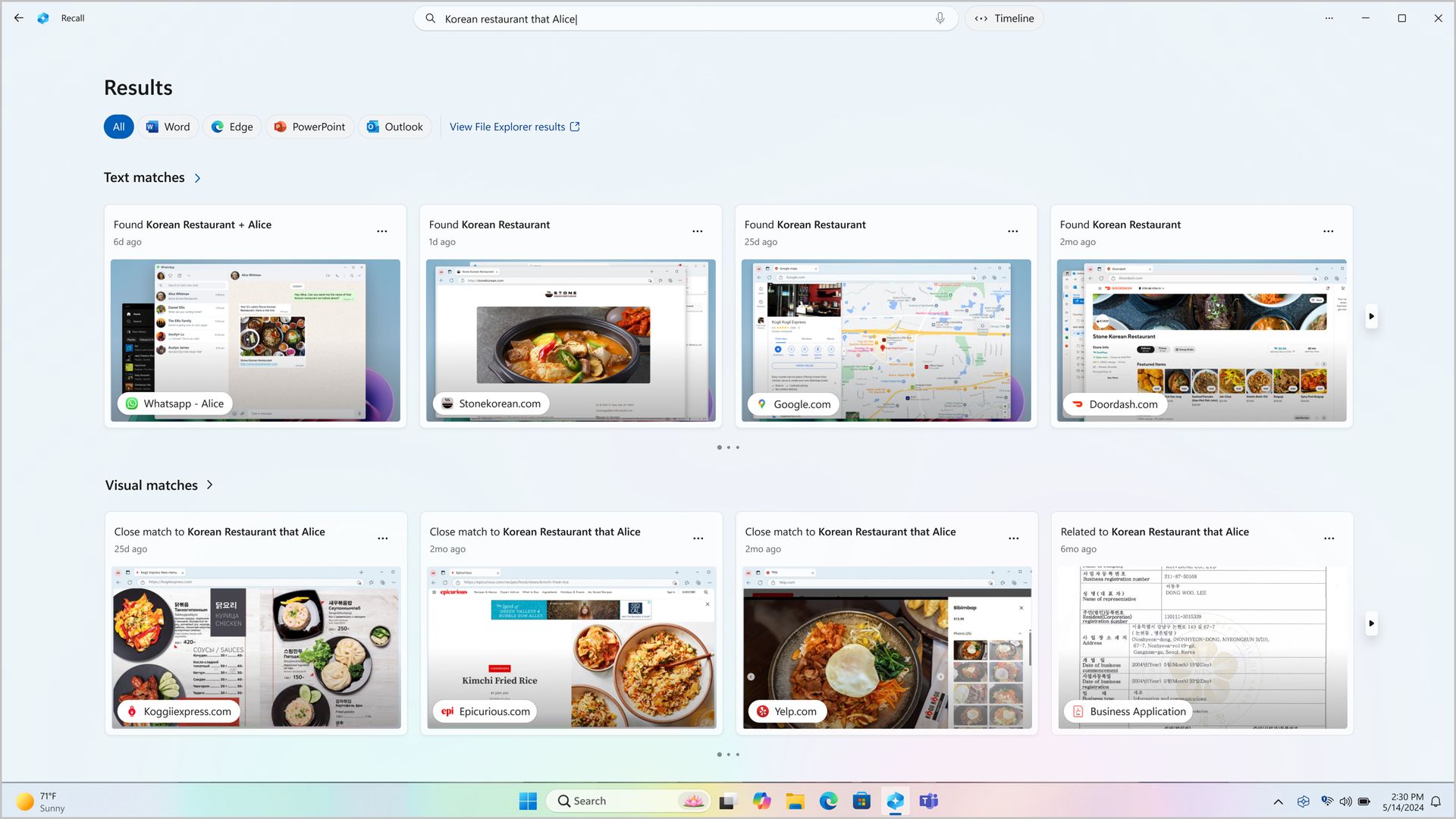Click the three-dot menu on Stonekorean result
Viewport: 1456px width, 819px height.
point(697,230)
